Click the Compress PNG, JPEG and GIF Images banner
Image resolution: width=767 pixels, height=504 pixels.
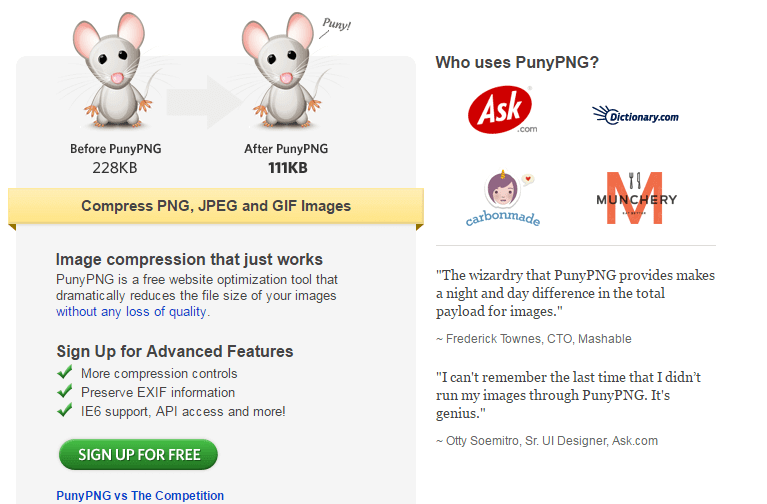coord(216,206)
